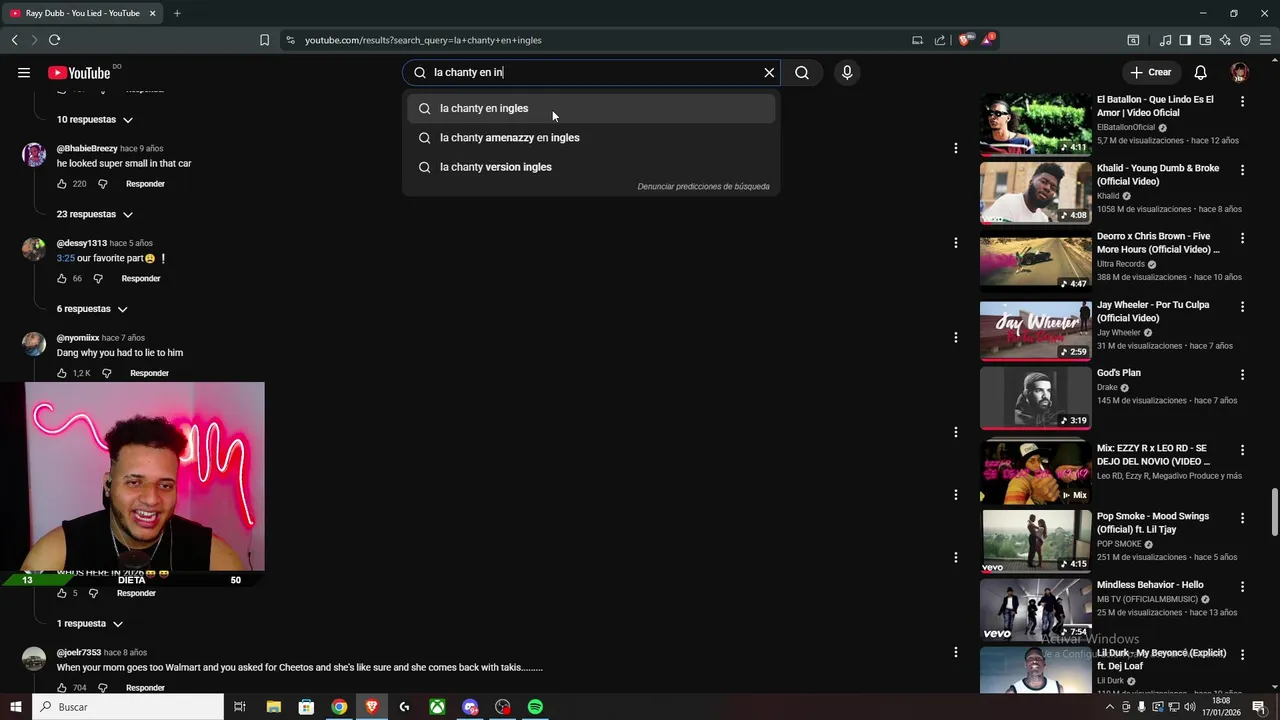This screenshot has width=1280, height=720.
Task: Open Brave Rewards triangle icon
Action: pyautogui.click(x=988, y=40)
